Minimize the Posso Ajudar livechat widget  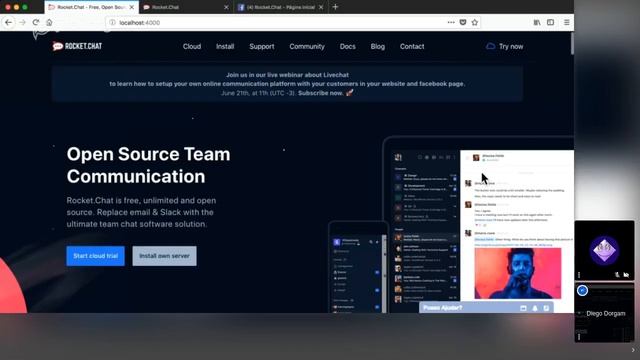click(523, 308)
